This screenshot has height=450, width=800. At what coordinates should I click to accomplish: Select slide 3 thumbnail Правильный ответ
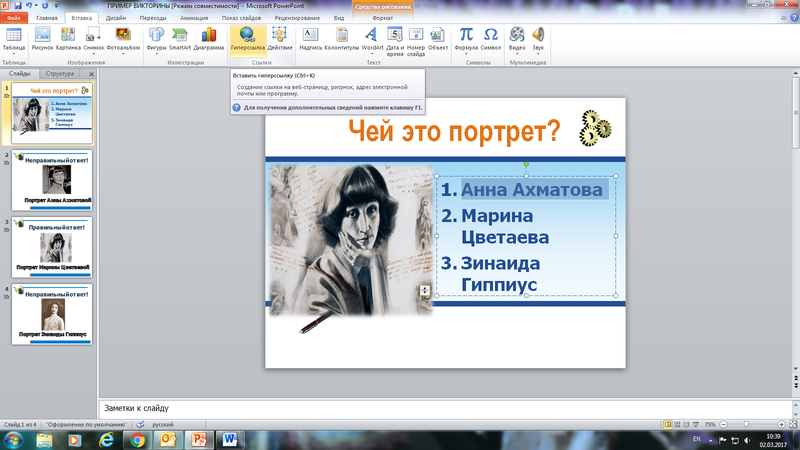52,247
